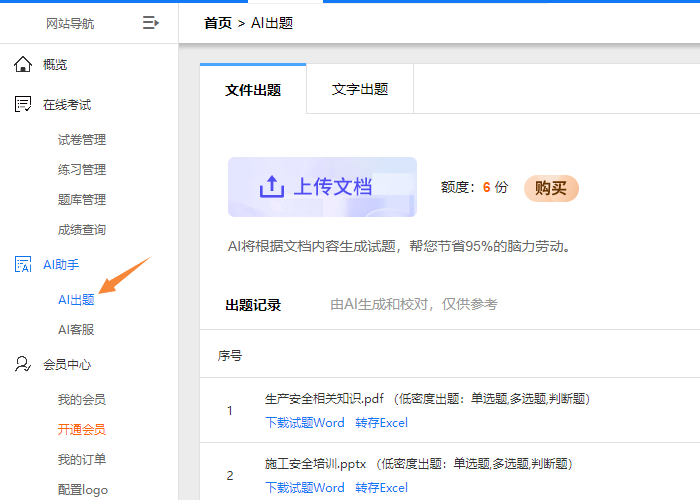Download Word for 施工安全培训.pptx
700x500 pixels.
[305, 487]
